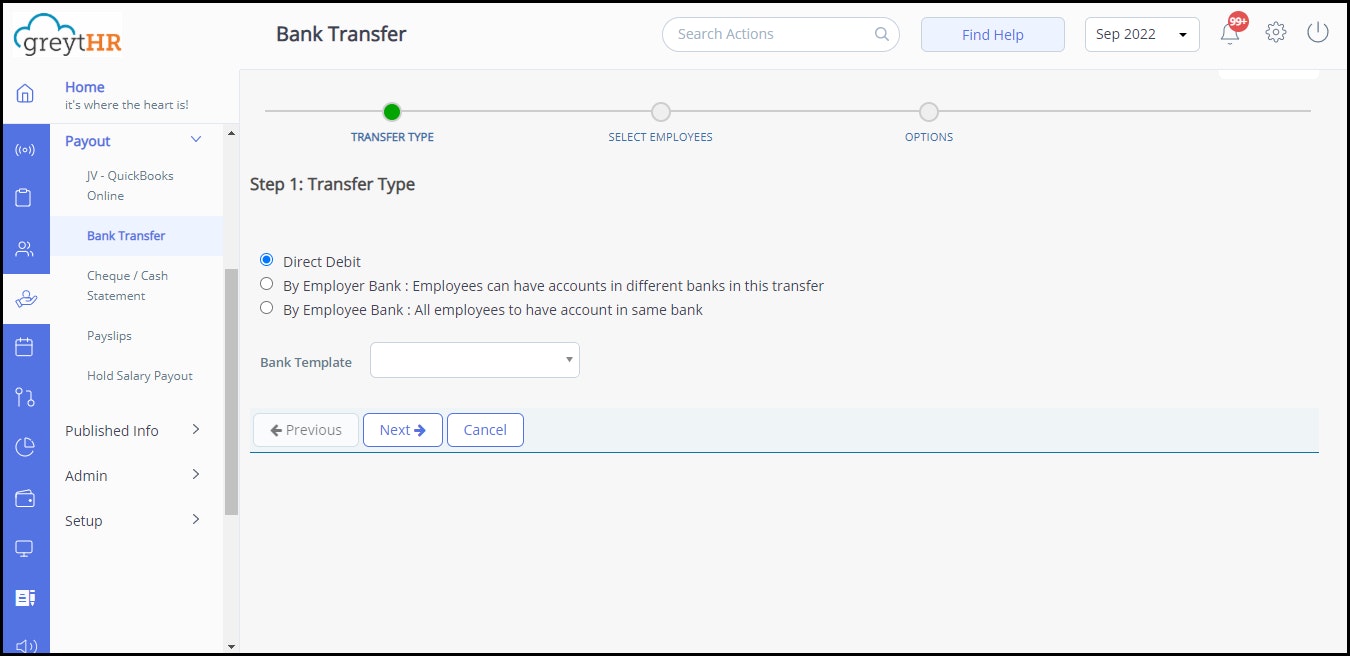Open the settings gear icon
Screen dimensions: 1350x656
pos(1275,33)
